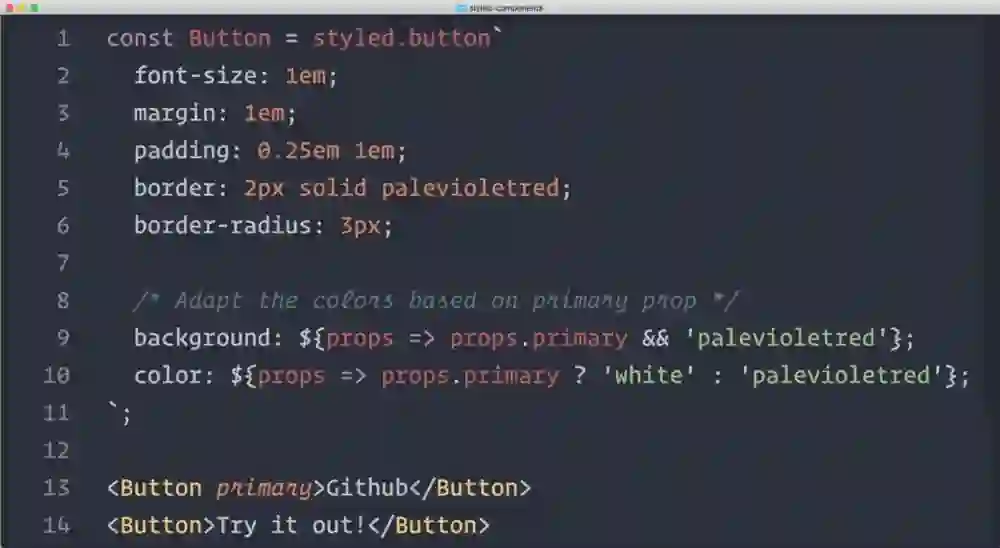Screen dimensions: 1000x548
Task: Click line number 9 in the gutter
Action: click(63, 337)
